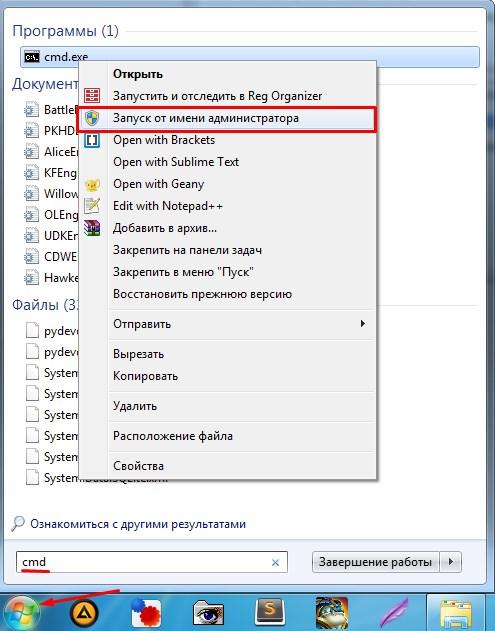Click the Завершение работы button
The height and width of the screenshot is (631, 495).
[376, 562]
